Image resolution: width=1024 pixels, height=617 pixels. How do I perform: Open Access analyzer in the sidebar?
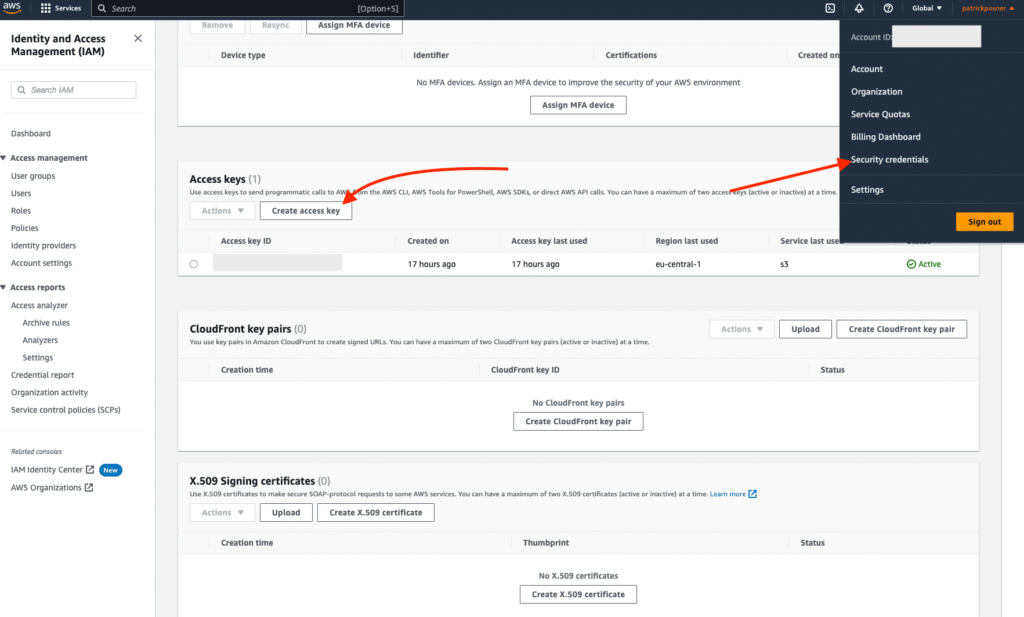coord(39,306)
